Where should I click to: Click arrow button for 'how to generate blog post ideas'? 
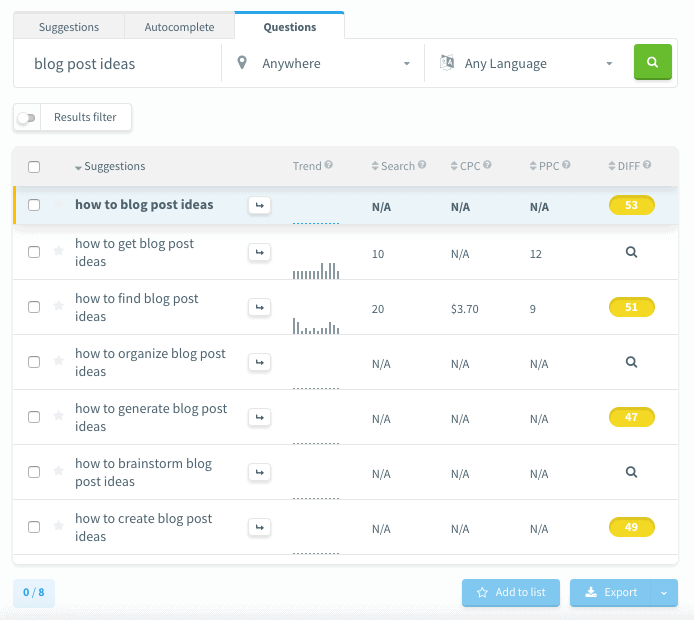tap(259, 417)
